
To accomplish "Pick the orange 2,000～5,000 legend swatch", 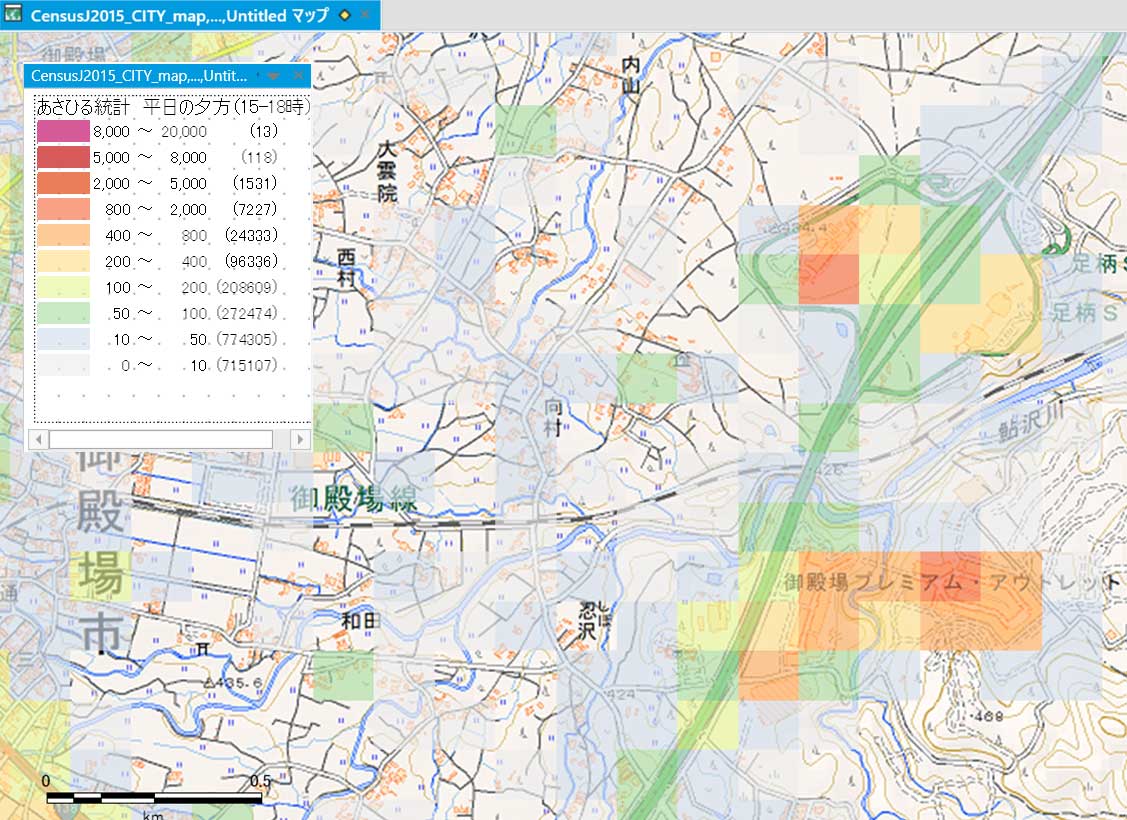I will (63, 183).
